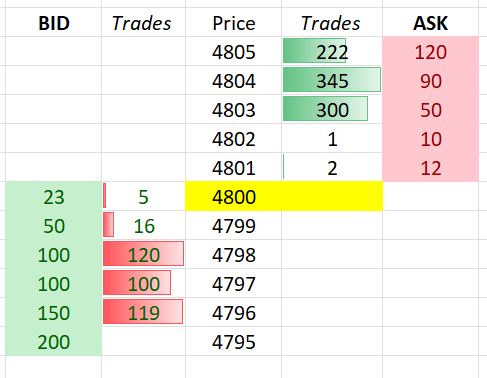Select the BID header cell
The image size is (487, 378).
pos(54,22)
